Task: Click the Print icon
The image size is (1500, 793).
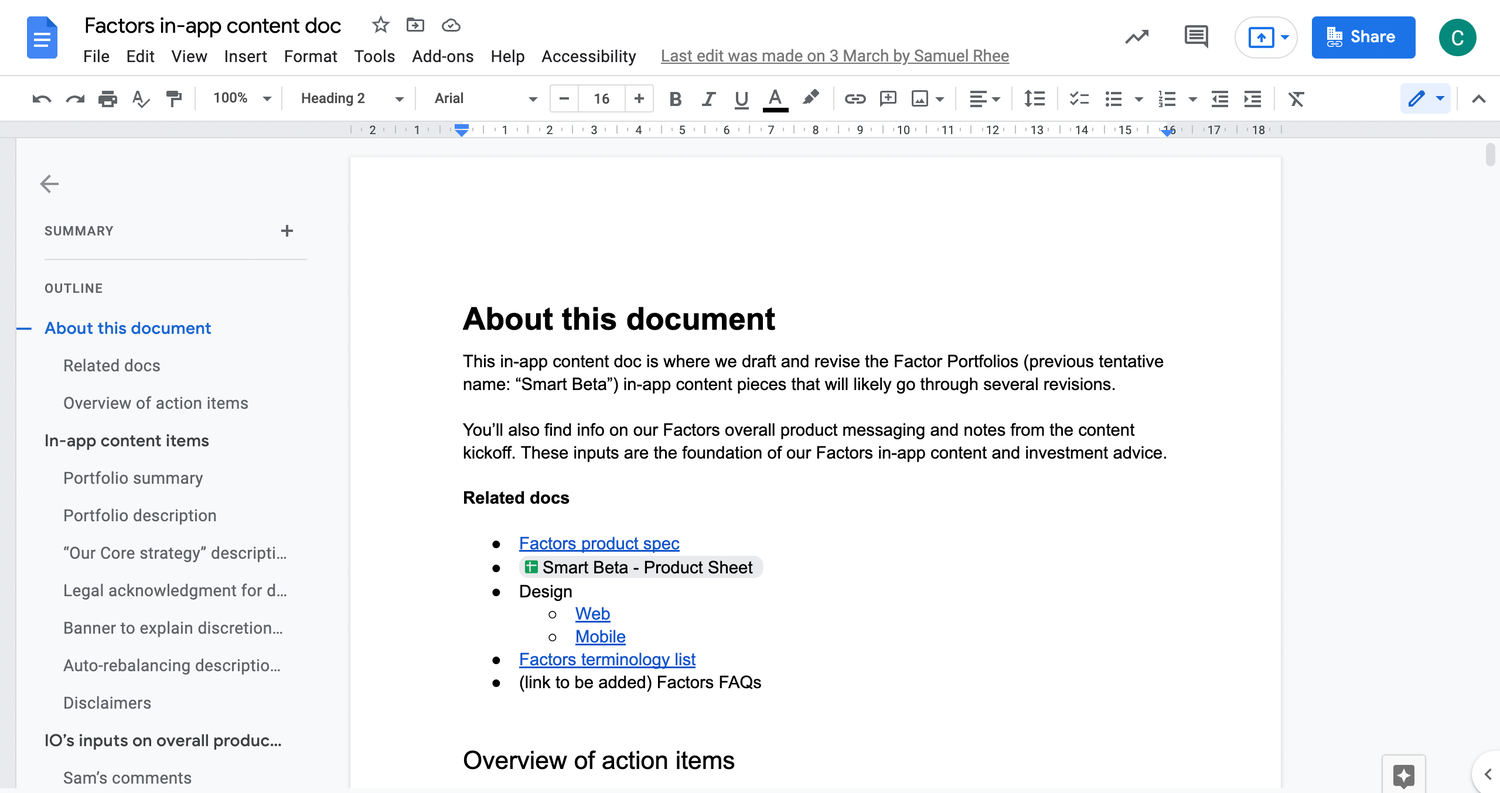Action: (x=108, y=98)
